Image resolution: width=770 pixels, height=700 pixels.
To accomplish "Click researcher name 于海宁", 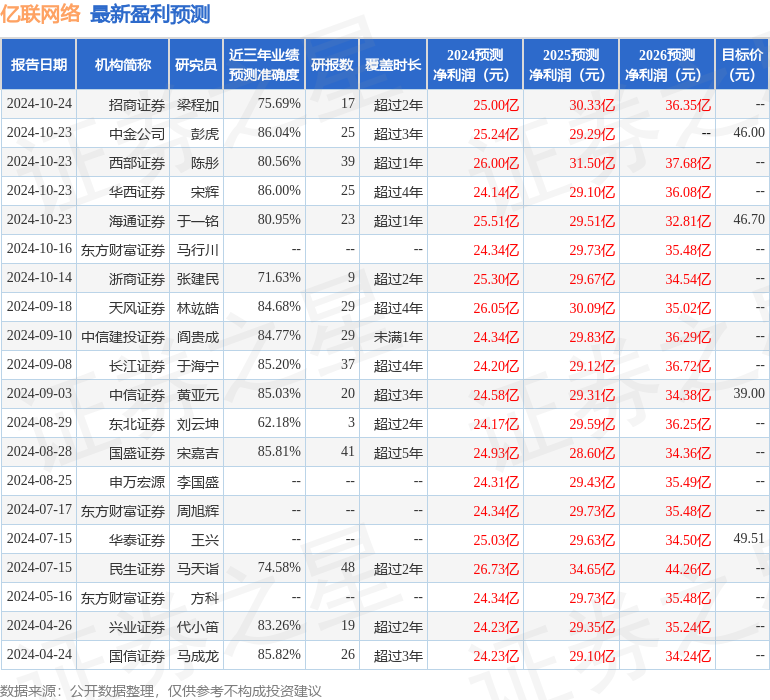I will [198, 366].
